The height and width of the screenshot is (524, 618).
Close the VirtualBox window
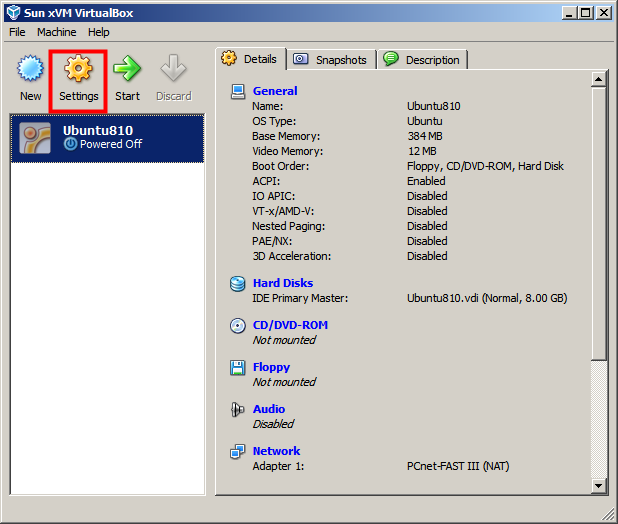[x=604, y=13]
